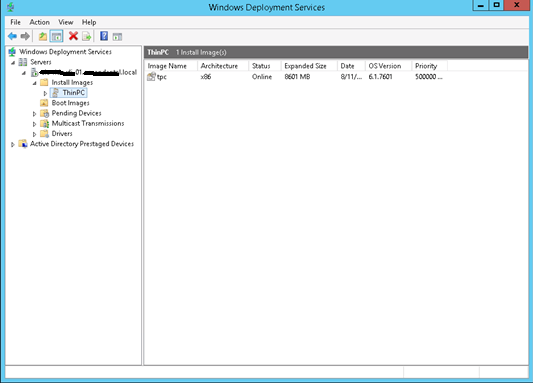Image resolution: width=533 pixels, height=383 pixels.
Task: Expand the Pending Devices node
Action: (x=34, y=114)
